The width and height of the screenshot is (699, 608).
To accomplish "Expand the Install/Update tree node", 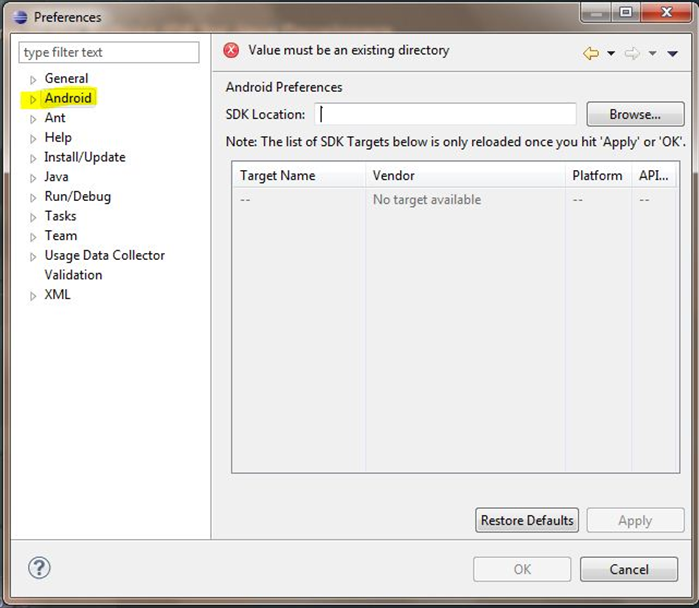I will coord(33,158).
